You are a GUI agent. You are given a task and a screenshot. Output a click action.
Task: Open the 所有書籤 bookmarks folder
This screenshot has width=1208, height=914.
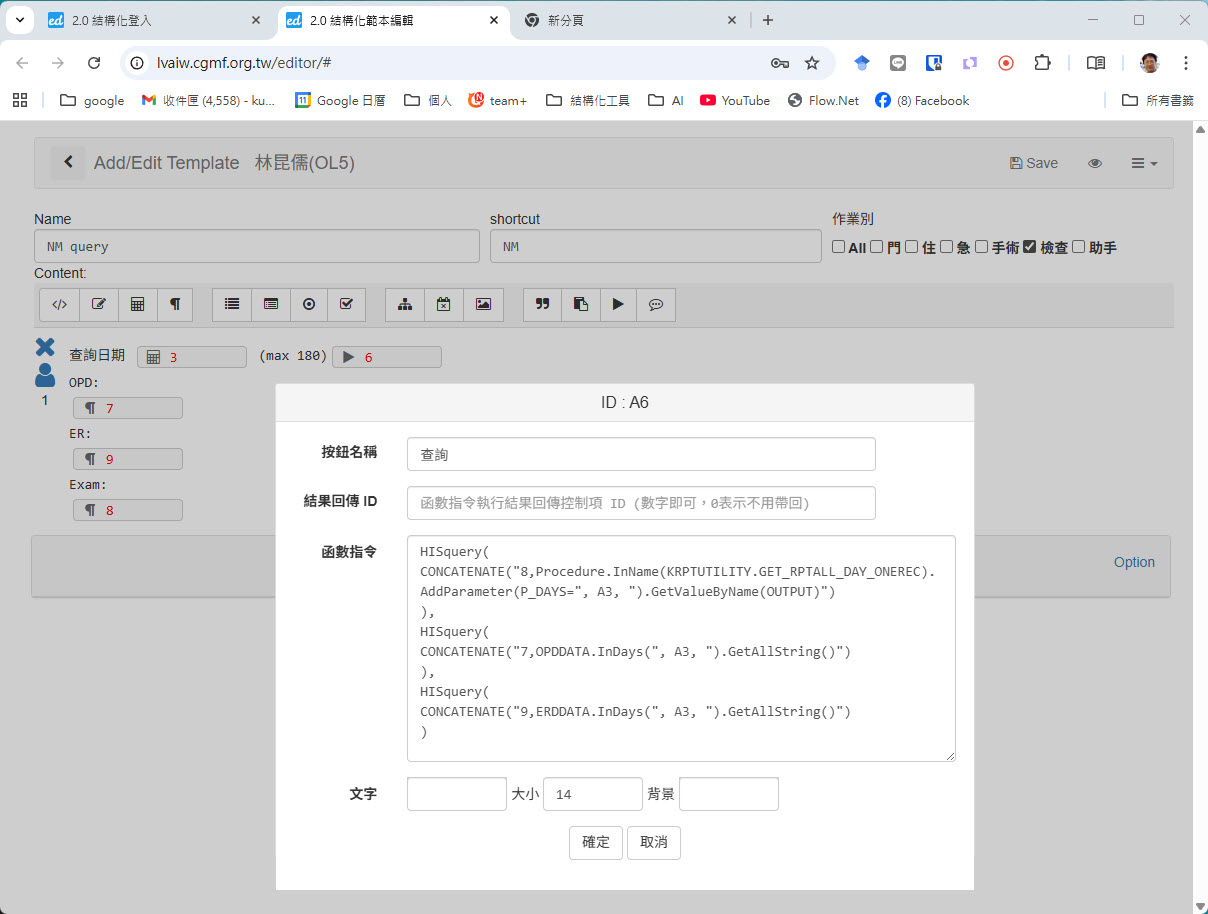[1157, 100]
